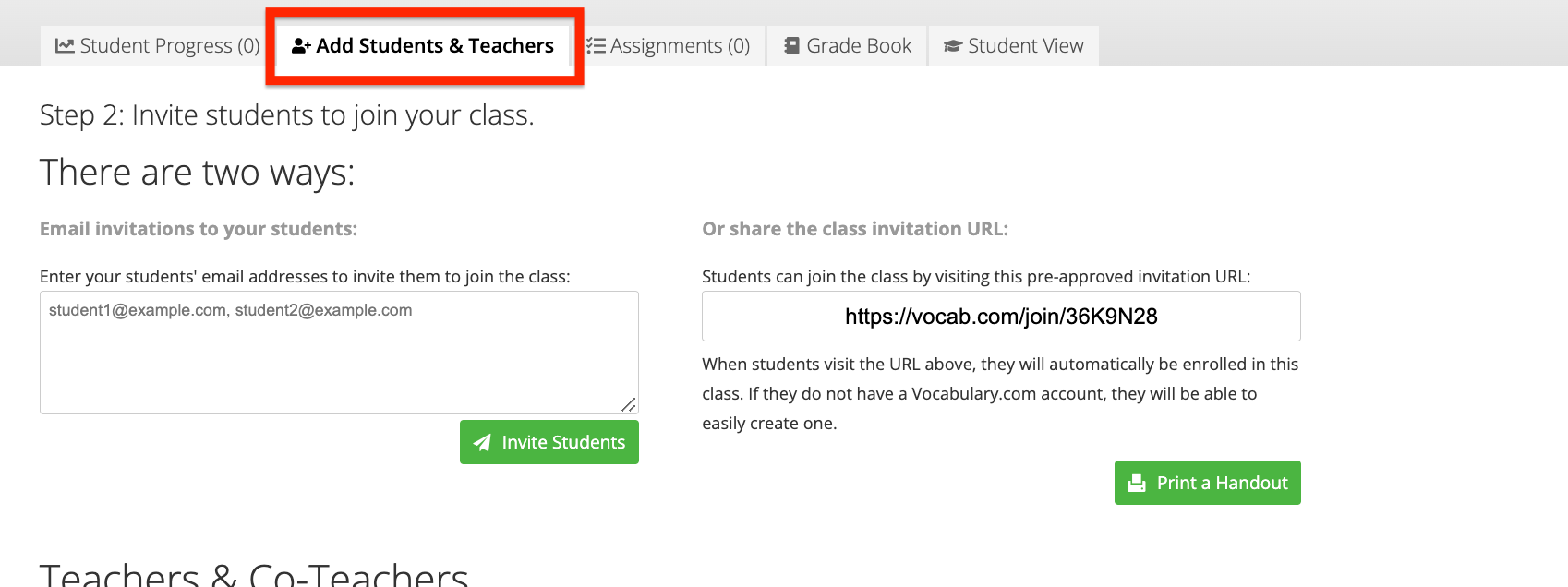Screen dimensions: 1568x587
Task: Click the person-plus icon beside Add Students & Teachers
Action: pos(300,45)
